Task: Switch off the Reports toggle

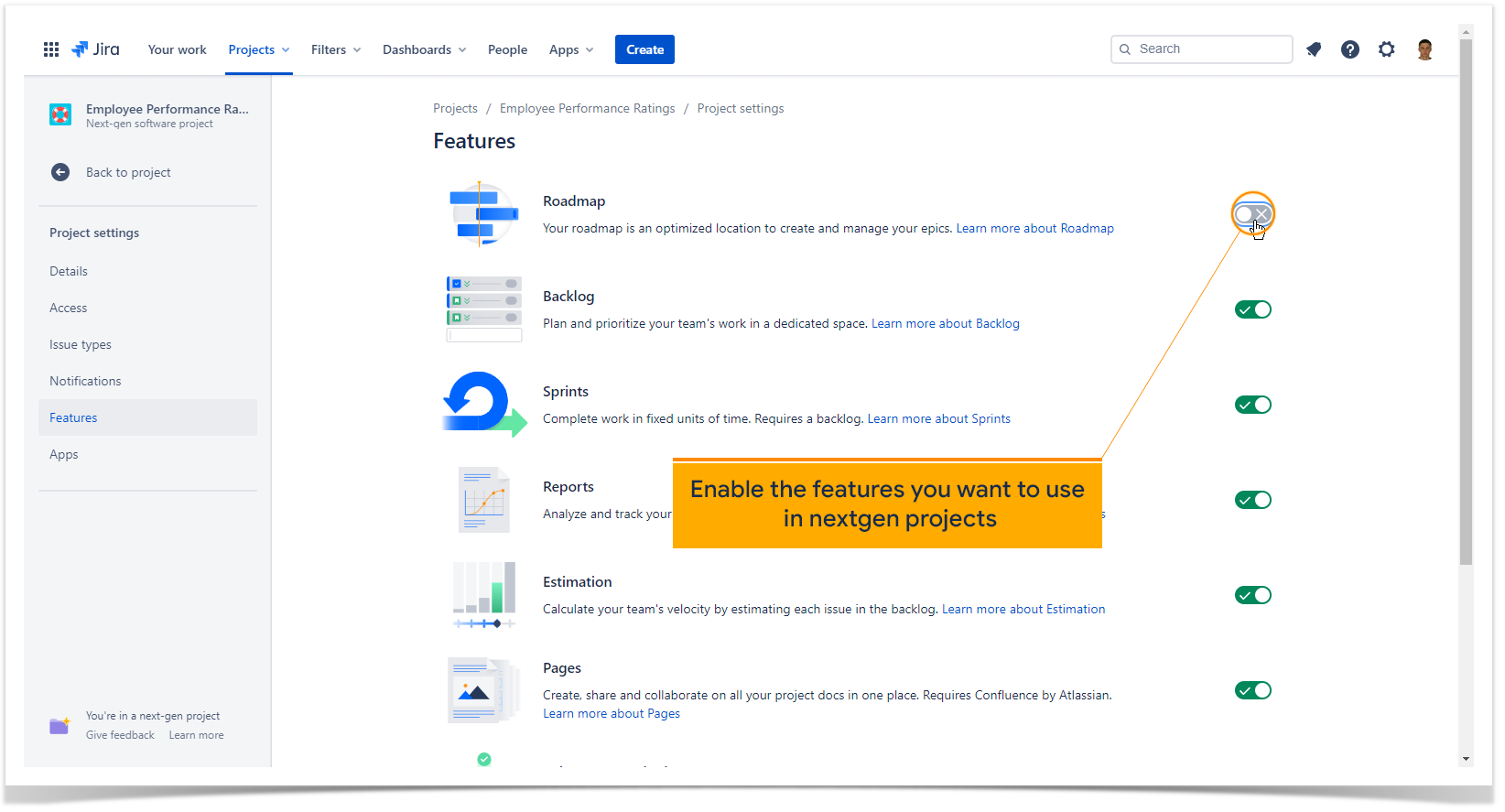Action: tap(1253, 500)
